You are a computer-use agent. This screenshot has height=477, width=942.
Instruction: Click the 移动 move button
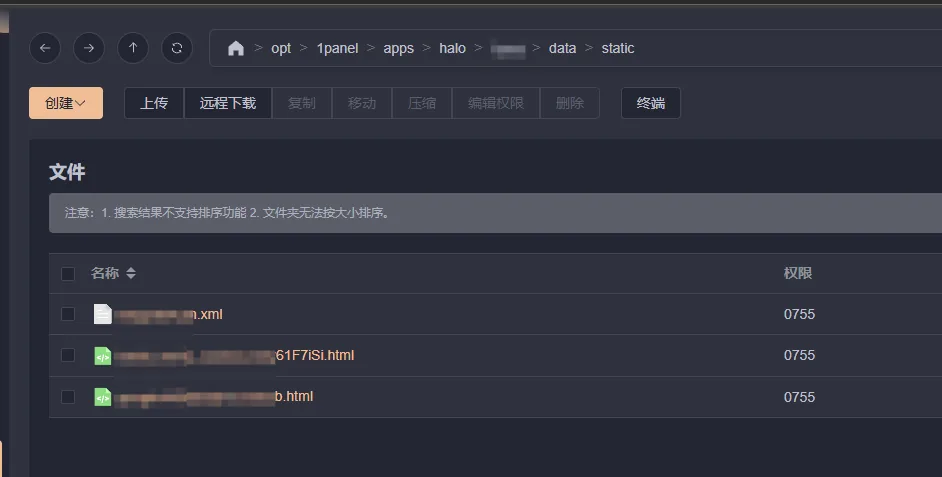click(x=362, y=103)
